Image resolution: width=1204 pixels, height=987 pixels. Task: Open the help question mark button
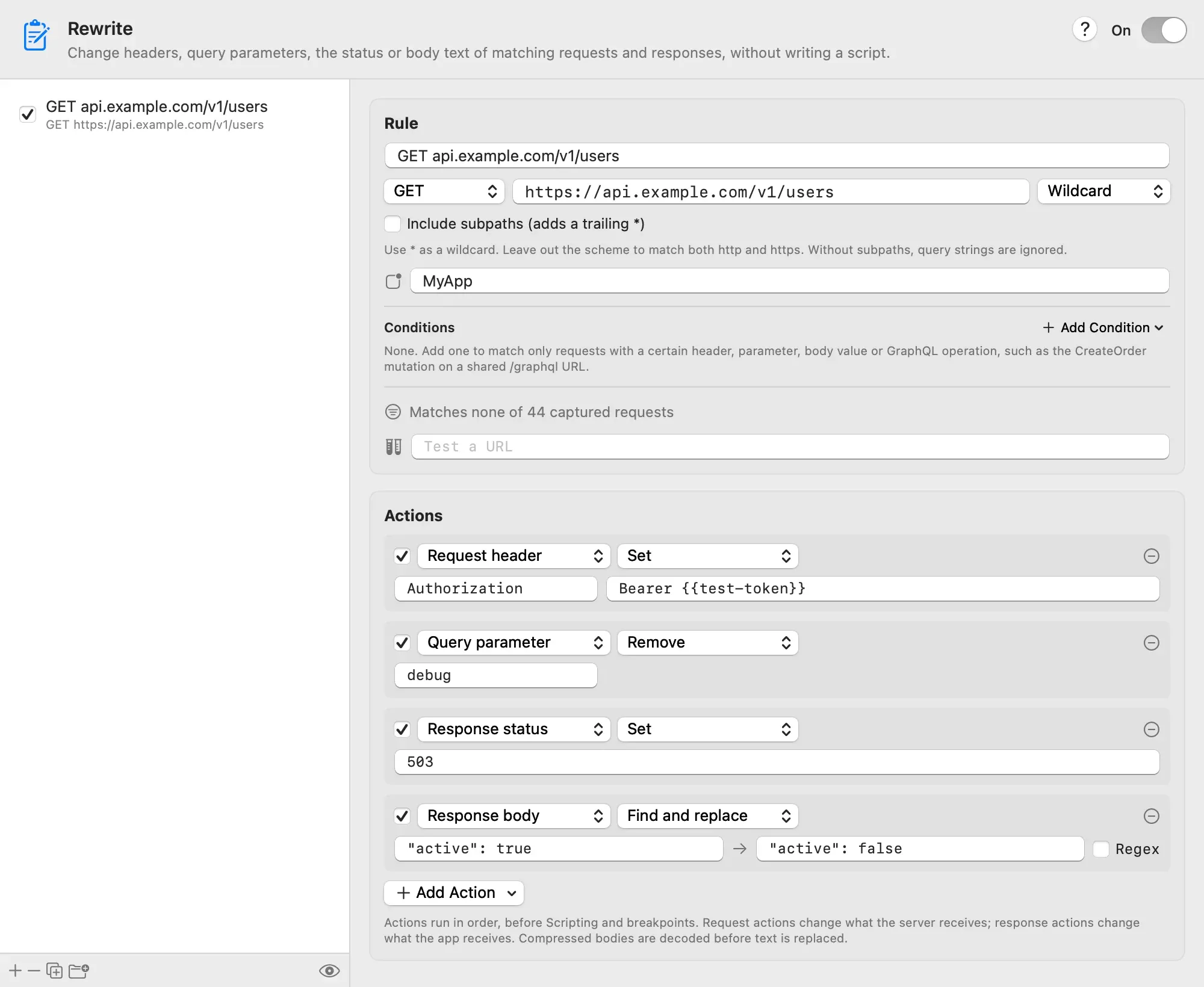[1085, 29]
